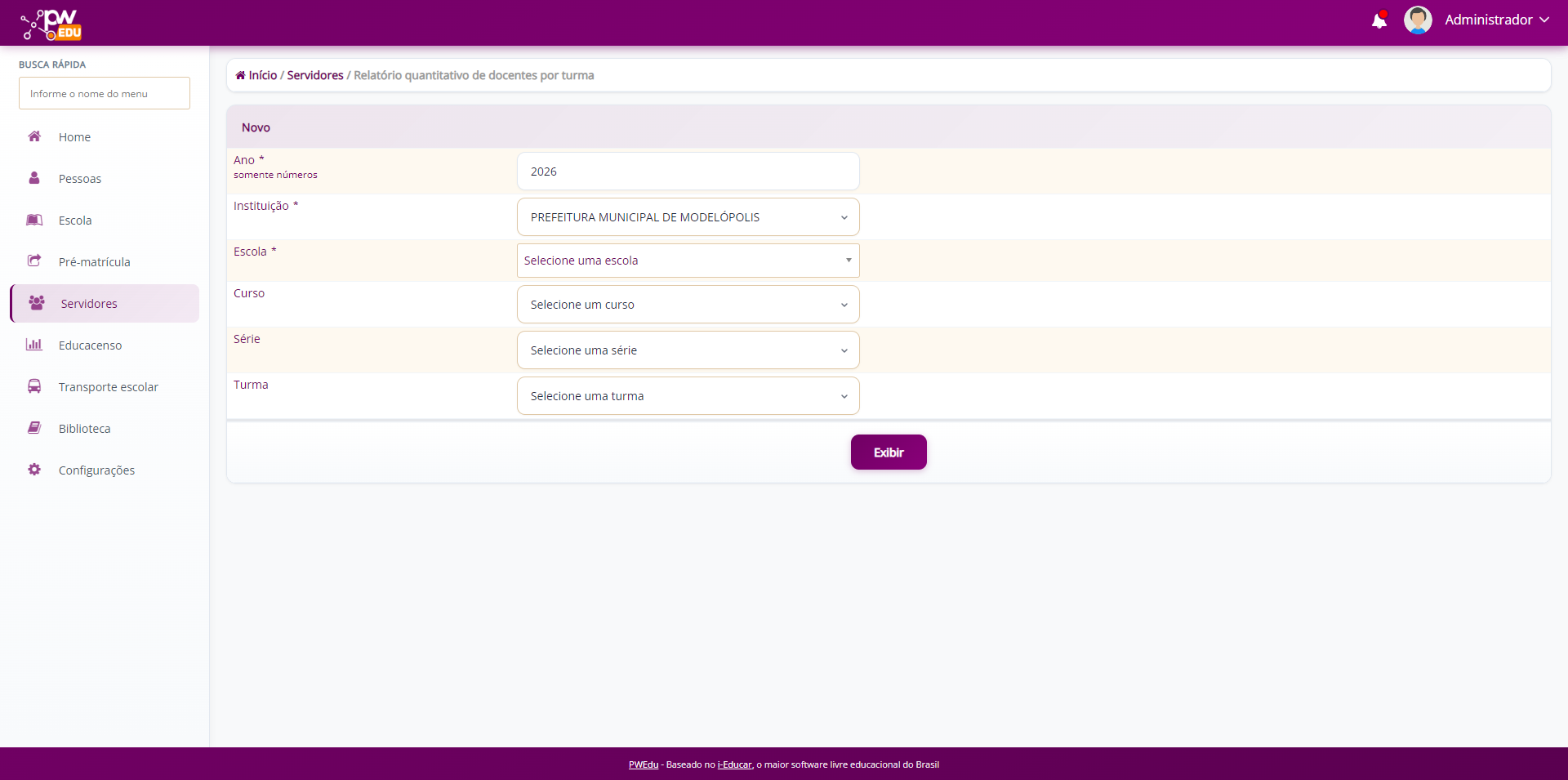Click the Home house icon
1568x780 pixels.
[34, 136]
